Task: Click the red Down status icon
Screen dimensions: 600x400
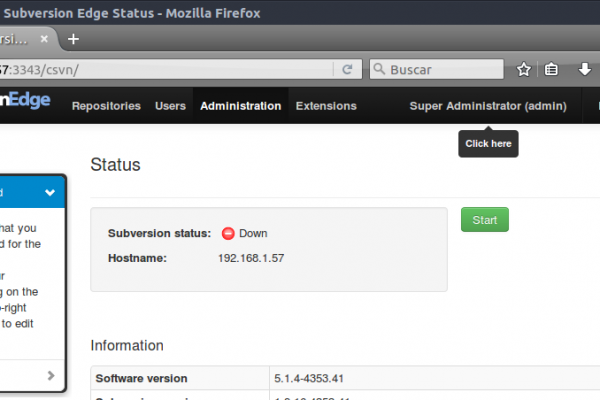Action: pos(228,233)
